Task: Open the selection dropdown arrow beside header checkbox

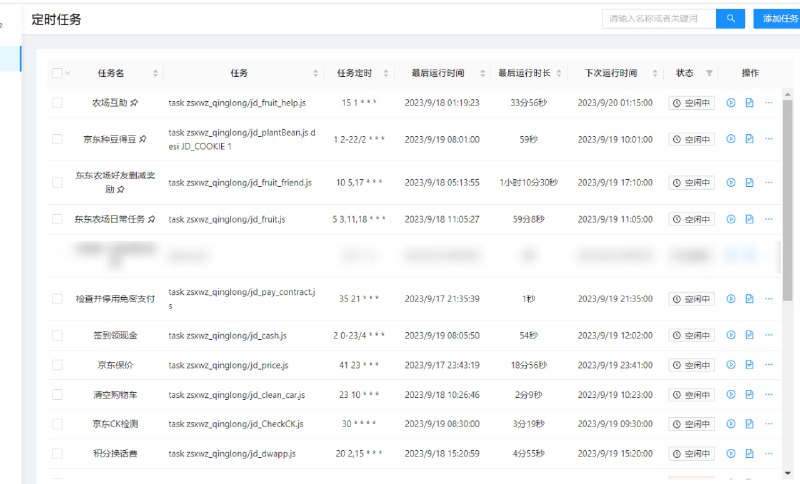Action: click(x=68, y=73)
